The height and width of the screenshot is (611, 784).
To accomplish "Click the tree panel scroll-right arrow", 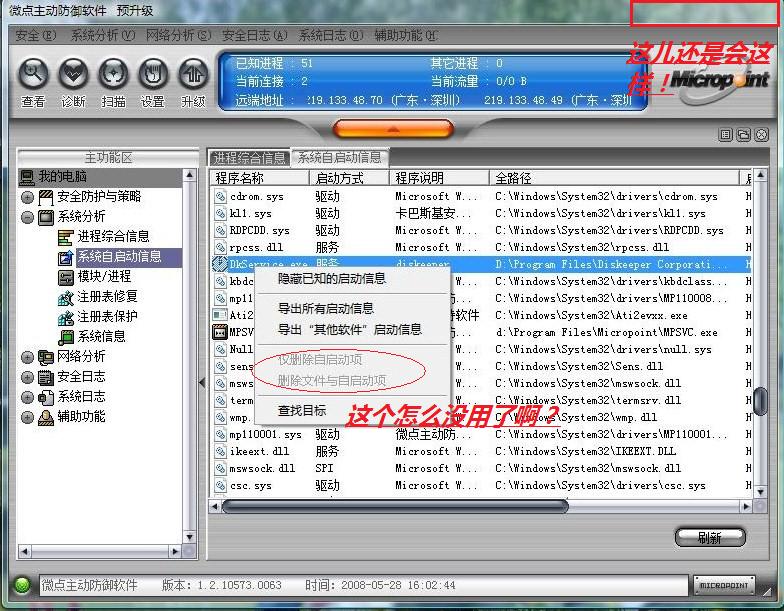I will click(175, 552).
